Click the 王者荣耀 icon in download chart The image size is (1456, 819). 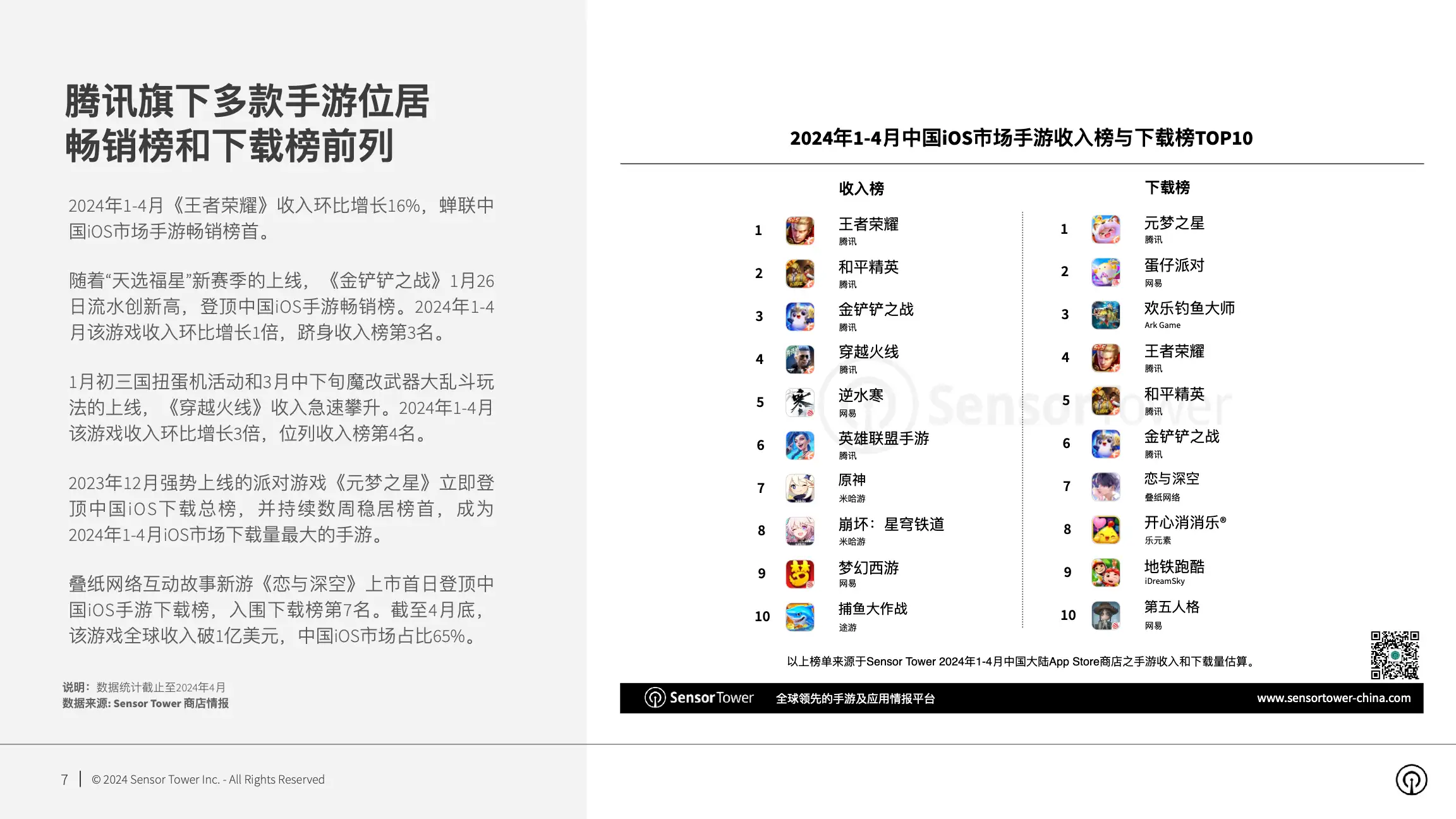pos(1105,358)
